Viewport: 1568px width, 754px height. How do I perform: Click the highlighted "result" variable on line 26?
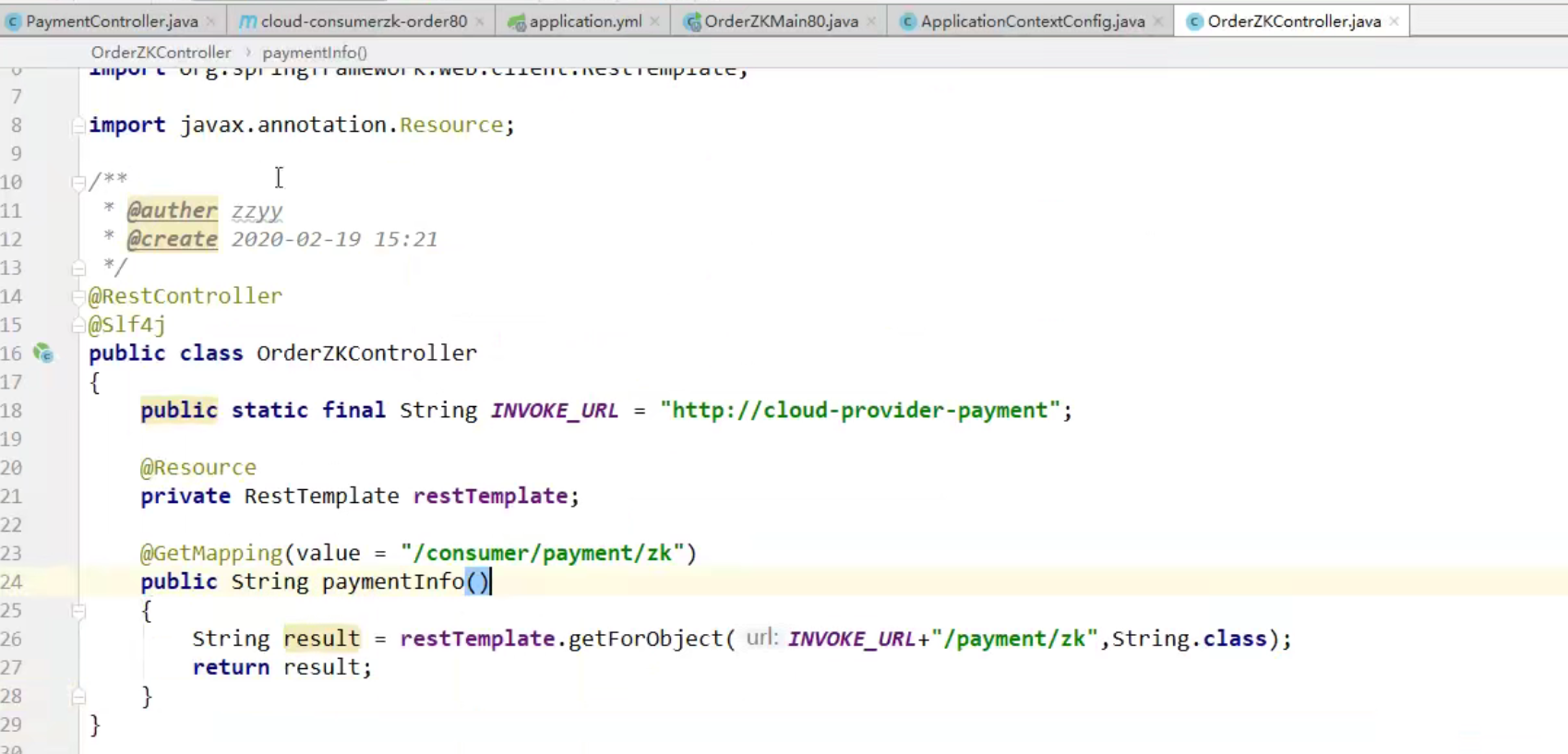tap(321, 640)
